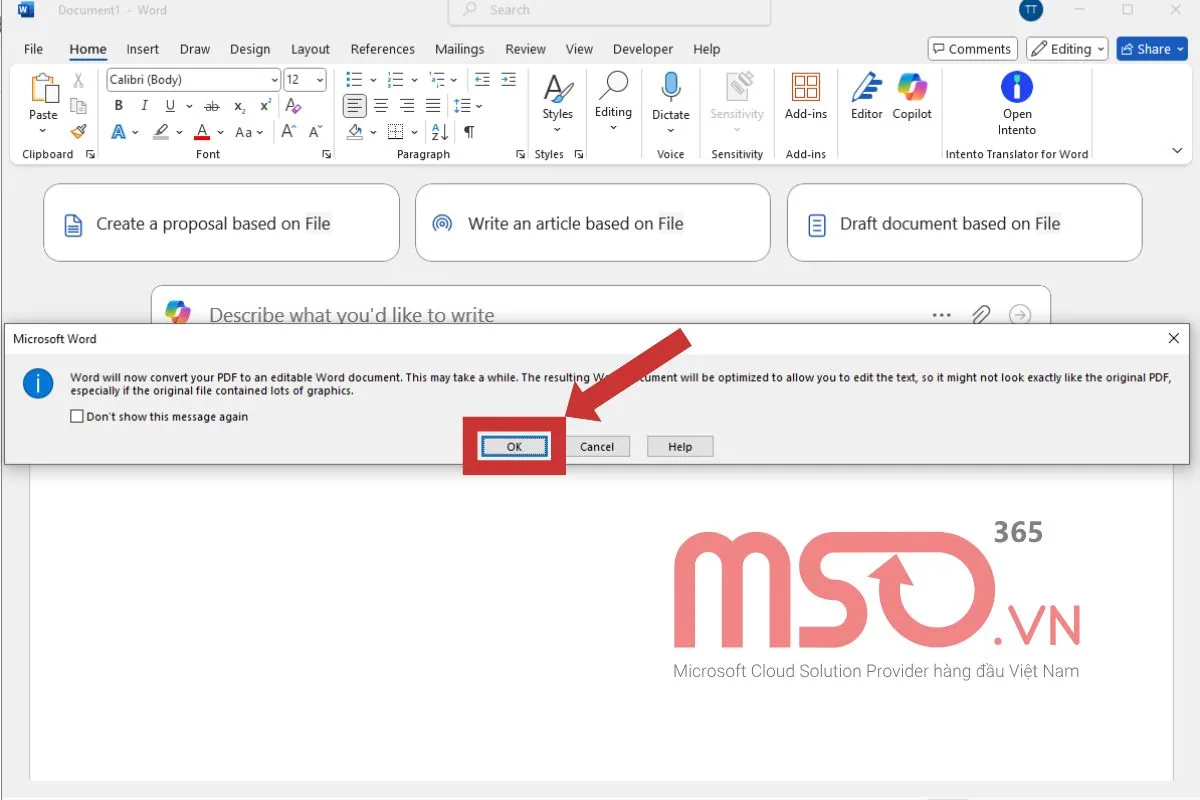This screenshot has height=800, width=1200.
Task: Confirm the PDF conversion with OK
Action: (514, 447)
